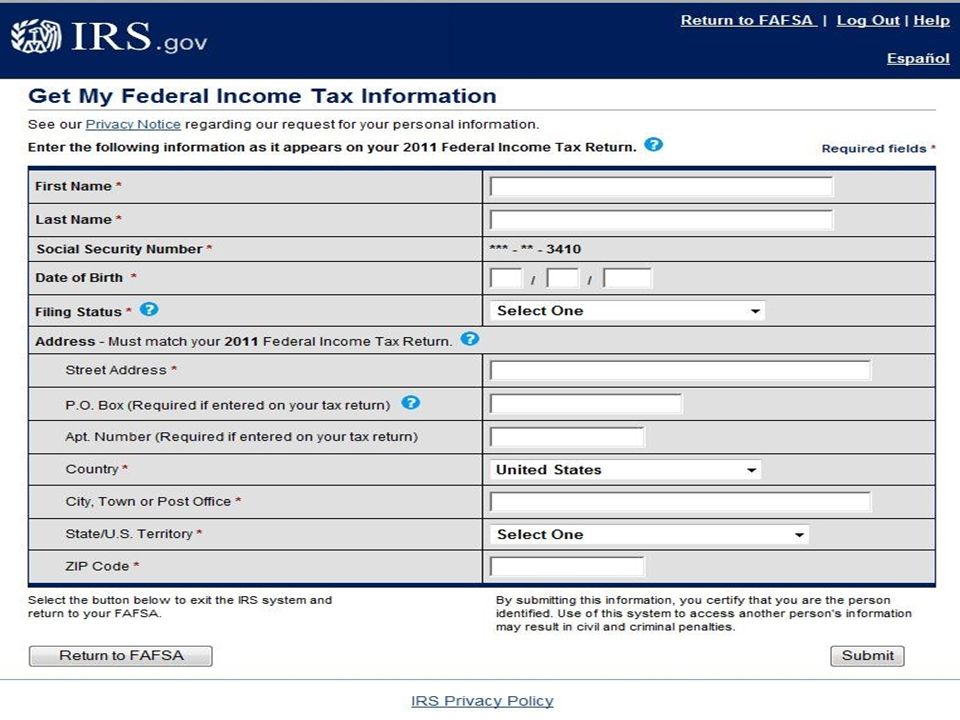Focus the First Name input field

[x=661, y=187]
